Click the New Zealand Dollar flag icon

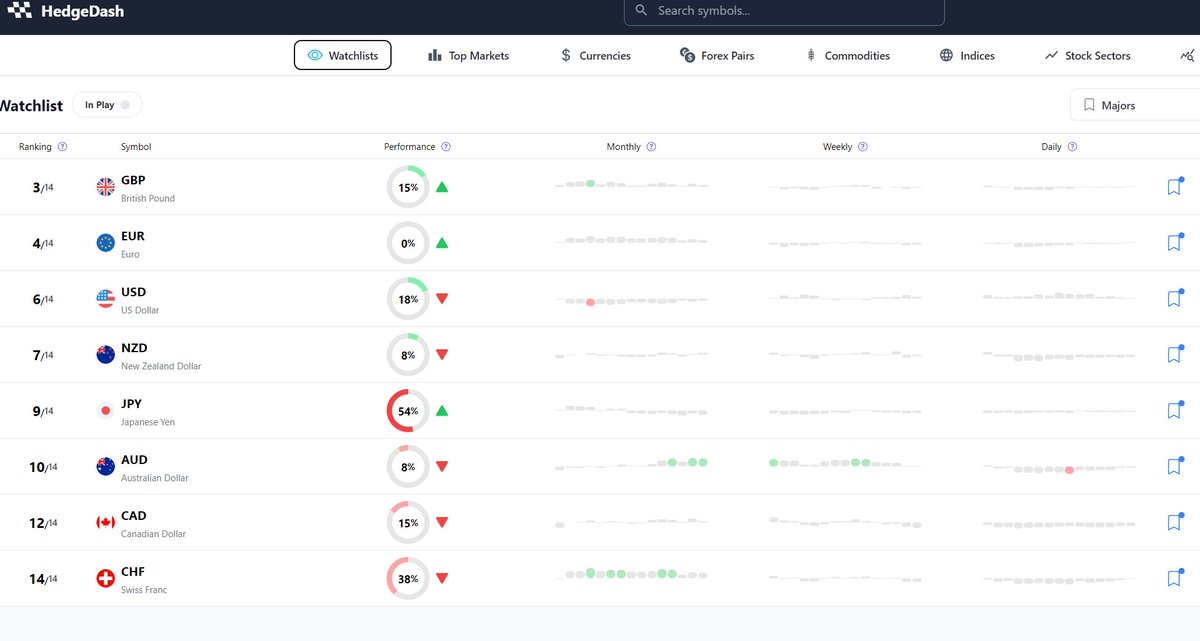coord(105,355)
